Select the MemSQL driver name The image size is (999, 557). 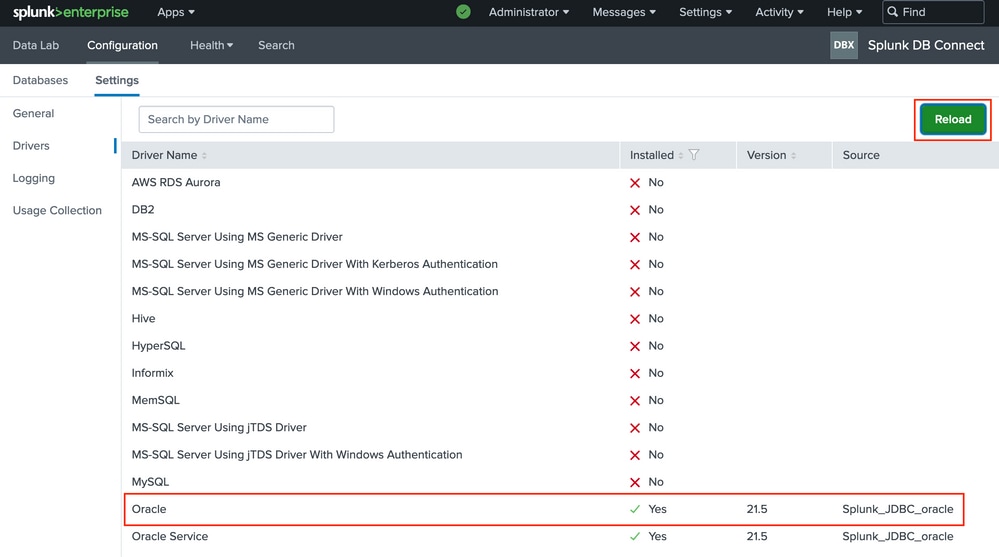point(155,400)
